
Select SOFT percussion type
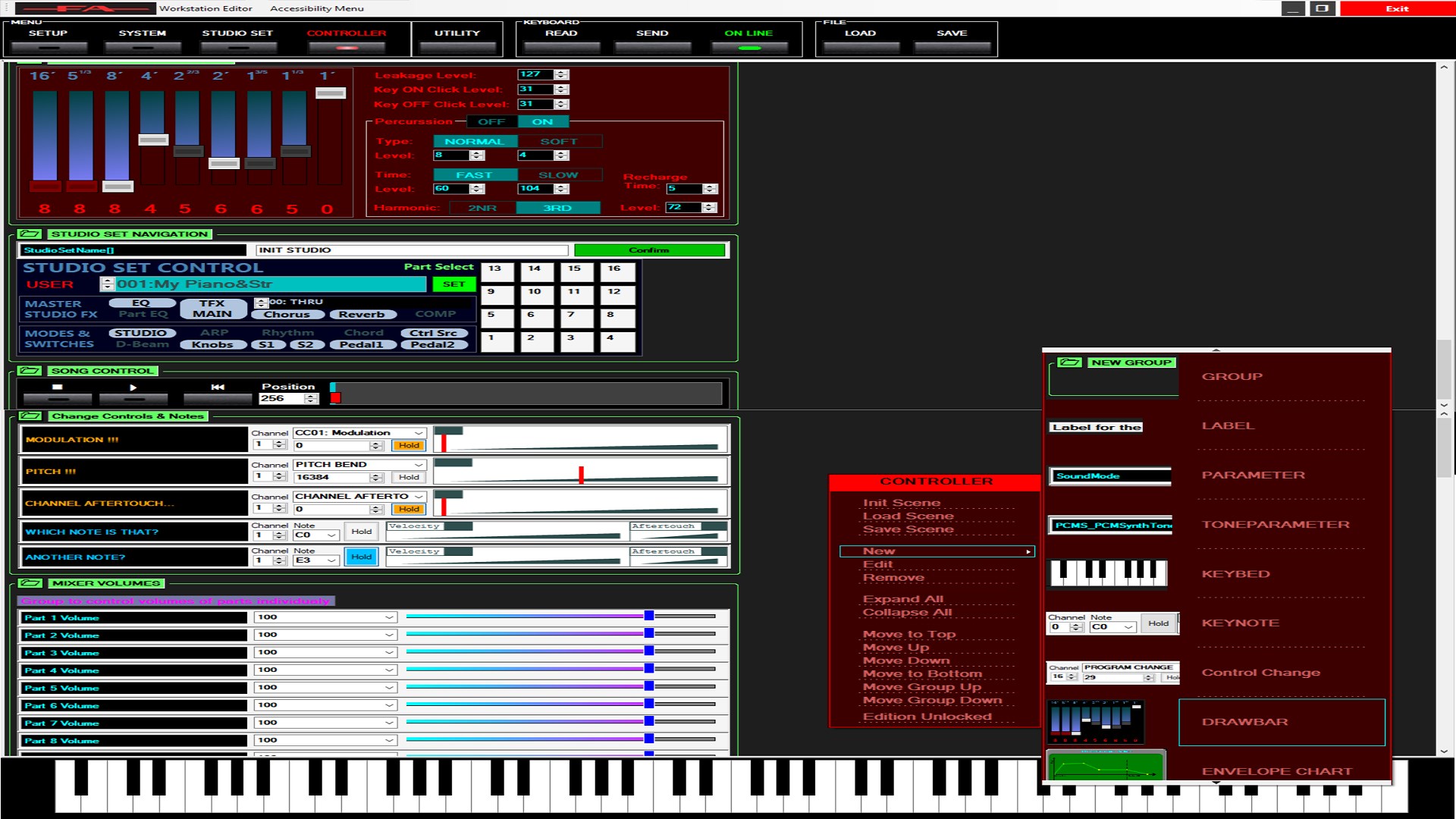559,142
